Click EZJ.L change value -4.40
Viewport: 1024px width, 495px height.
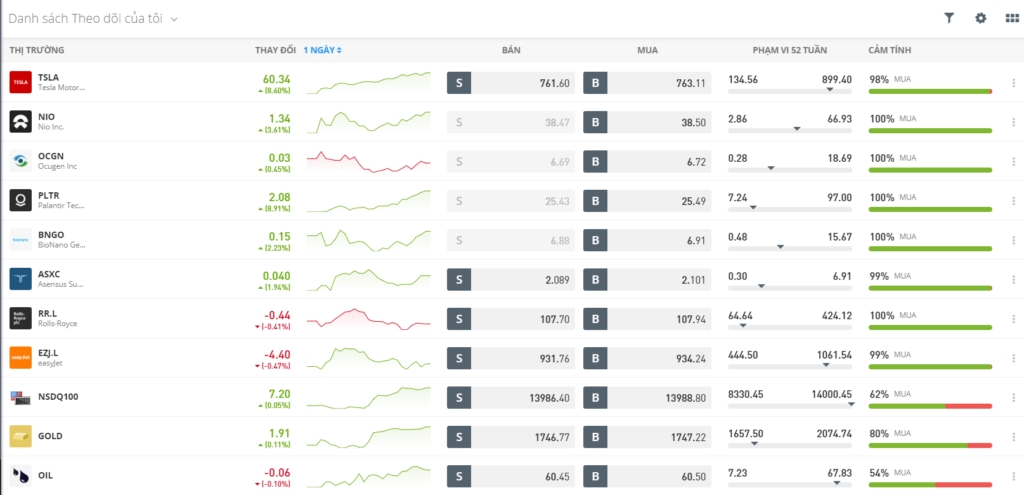pos(278,355)
